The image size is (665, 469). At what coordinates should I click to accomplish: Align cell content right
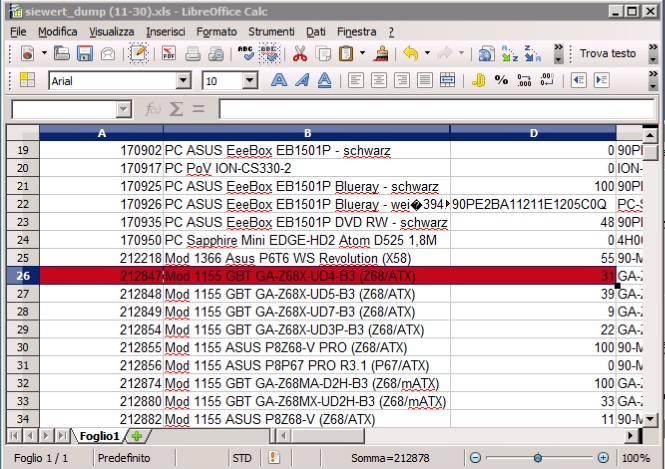point(402,80)
